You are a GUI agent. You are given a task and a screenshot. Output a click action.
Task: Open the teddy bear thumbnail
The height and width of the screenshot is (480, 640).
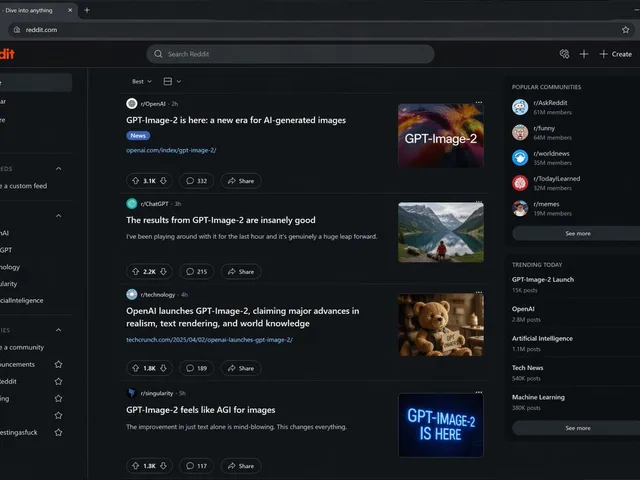pos(441,324)
